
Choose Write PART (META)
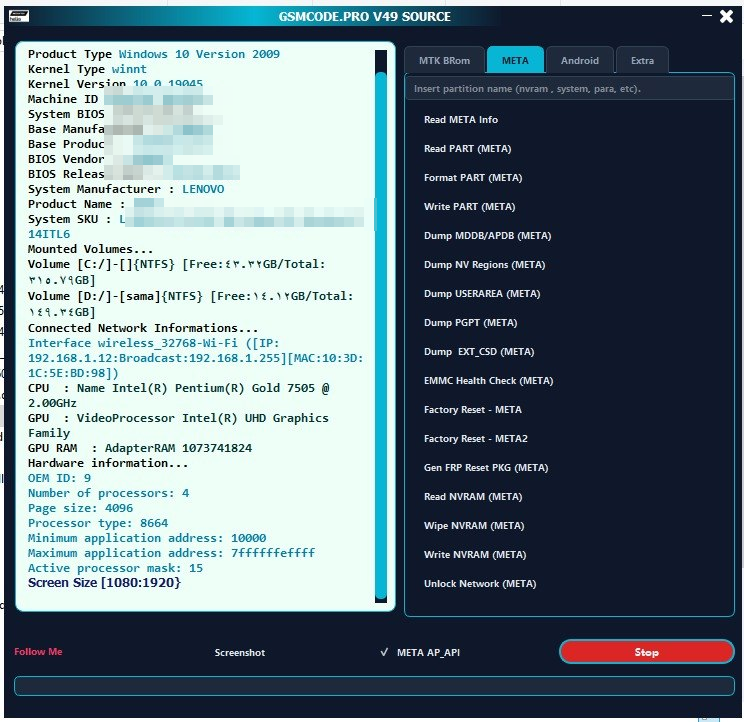tap(469, 206)
